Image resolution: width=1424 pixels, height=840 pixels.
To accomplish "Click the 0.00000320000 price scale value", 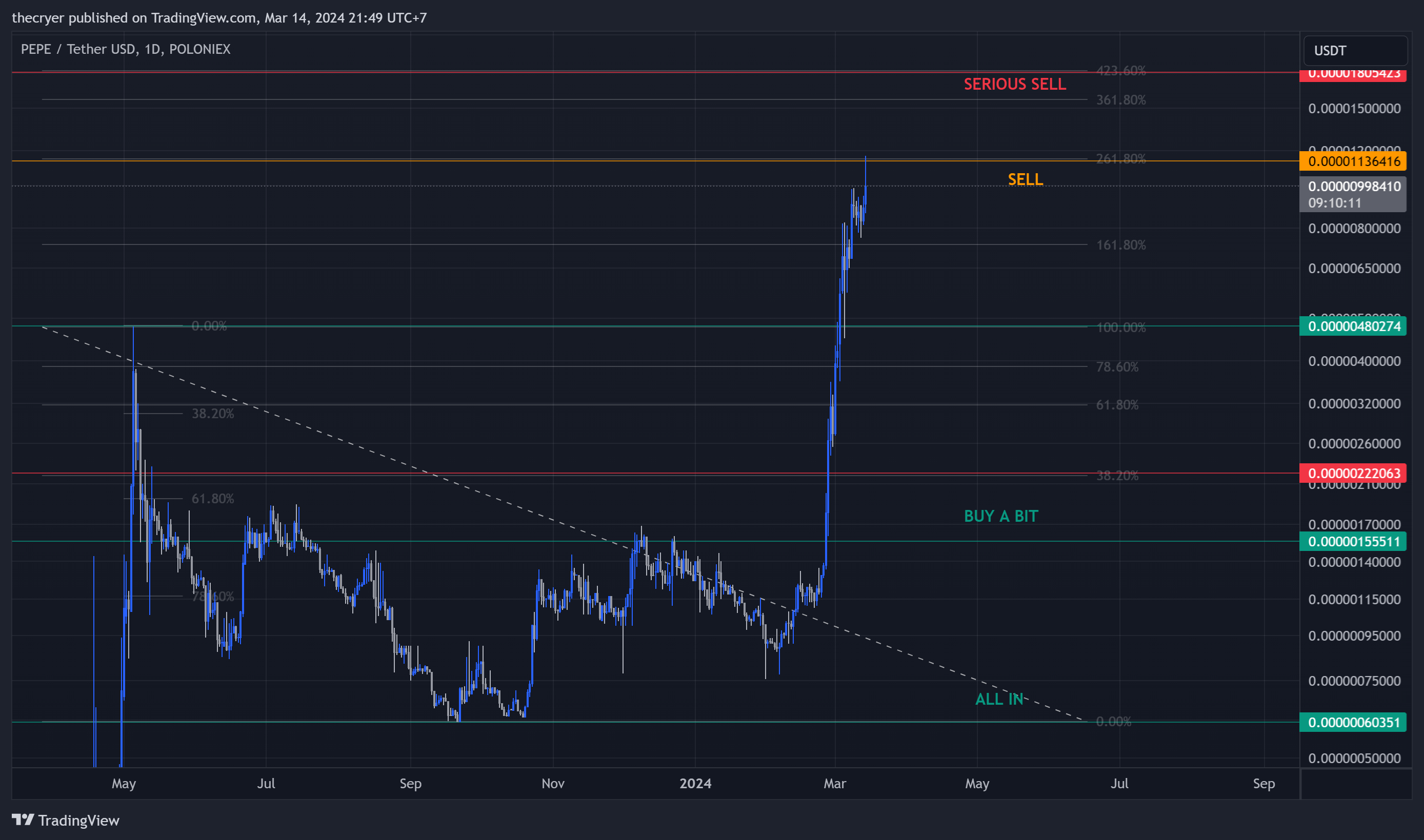I will click(1354, 403).
